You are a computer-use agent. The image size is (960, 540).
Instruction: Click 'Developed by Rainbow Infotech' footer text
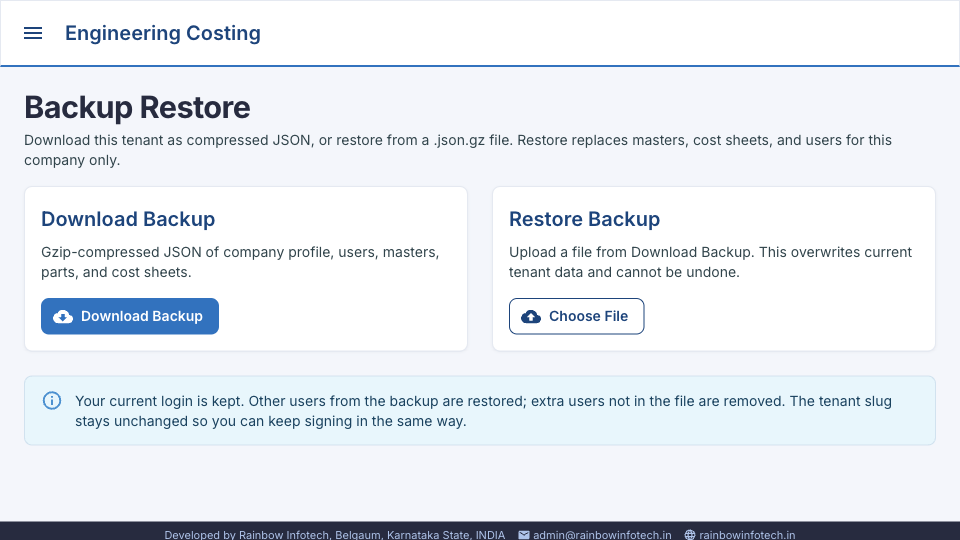[334, 534]
